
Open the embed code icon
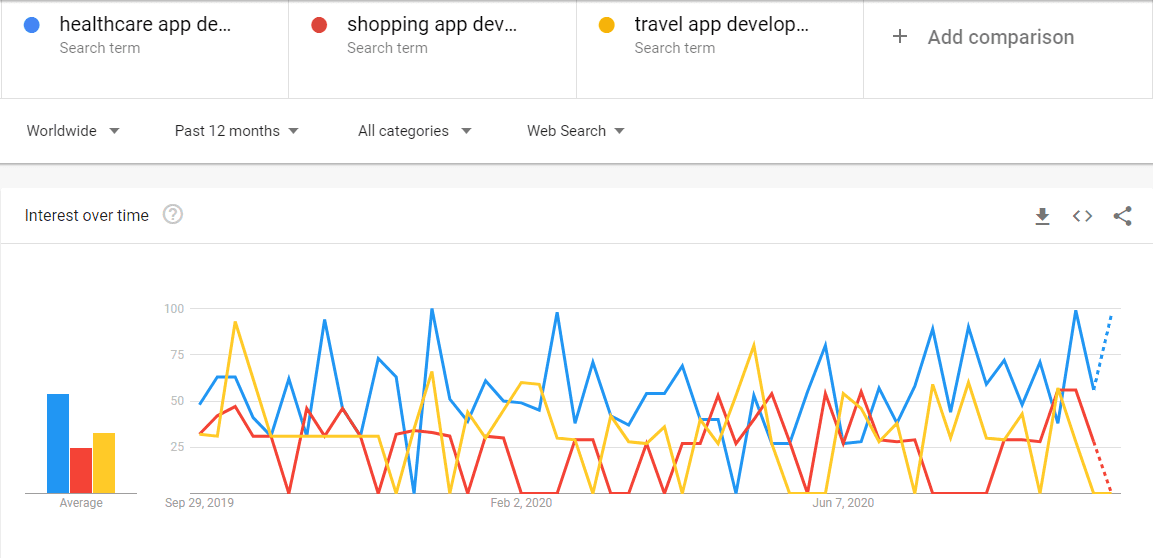click(1082, 216)
